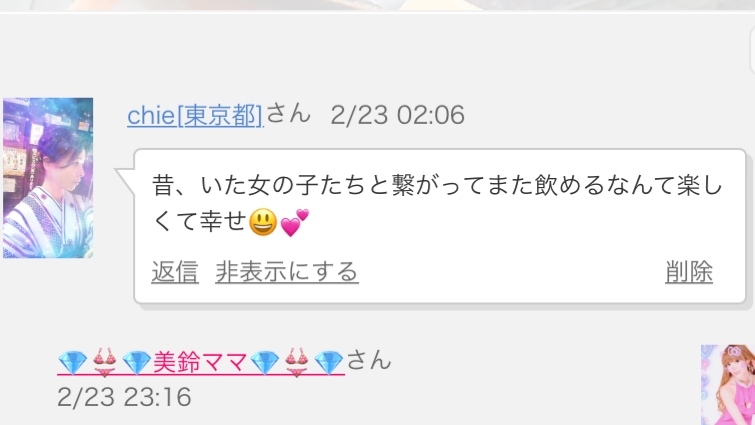Click 削除 to delete chie's comment
Screen dimensions: 755x425
(689, 272)
